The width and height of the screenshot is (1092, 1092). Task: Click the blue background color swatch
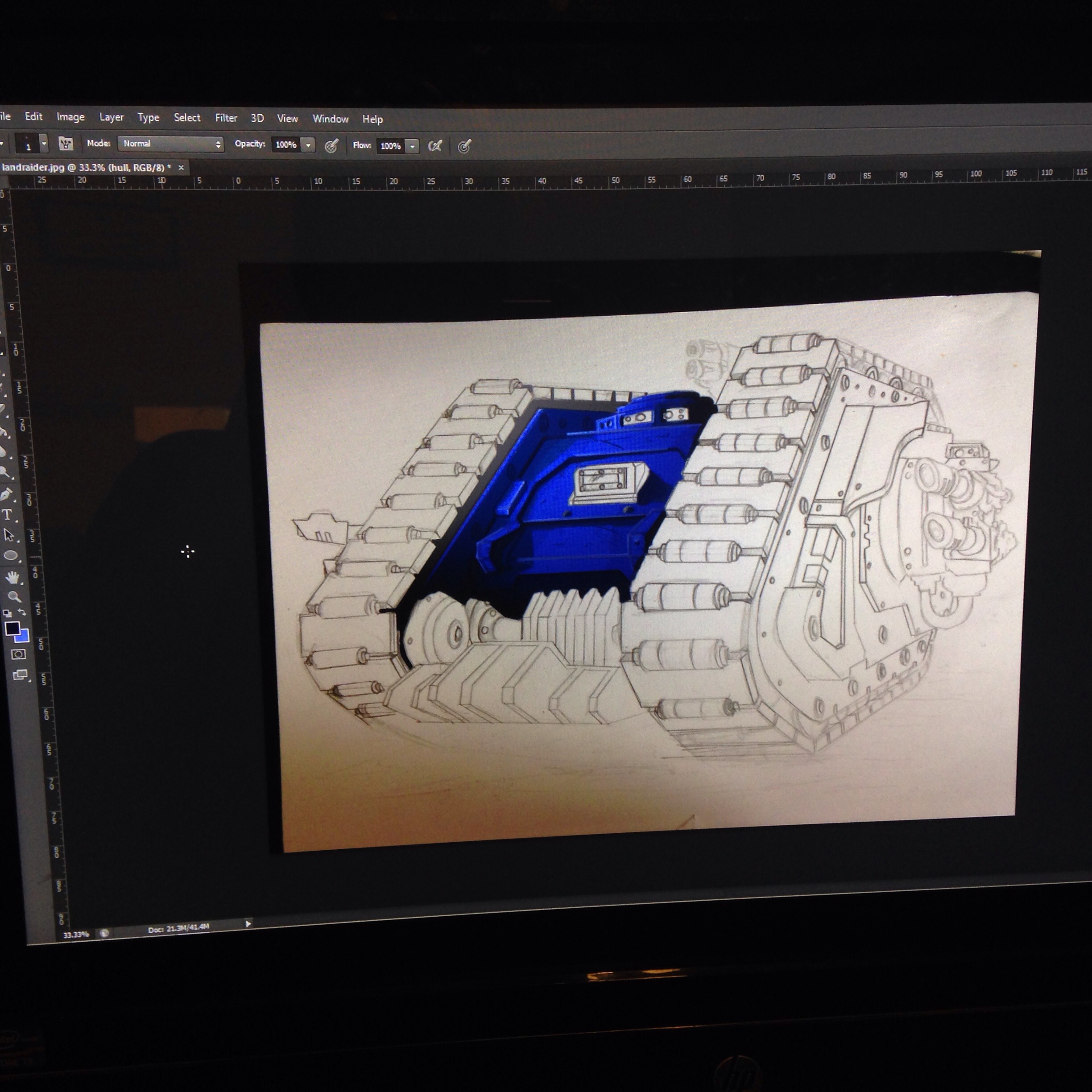point(24,637)
